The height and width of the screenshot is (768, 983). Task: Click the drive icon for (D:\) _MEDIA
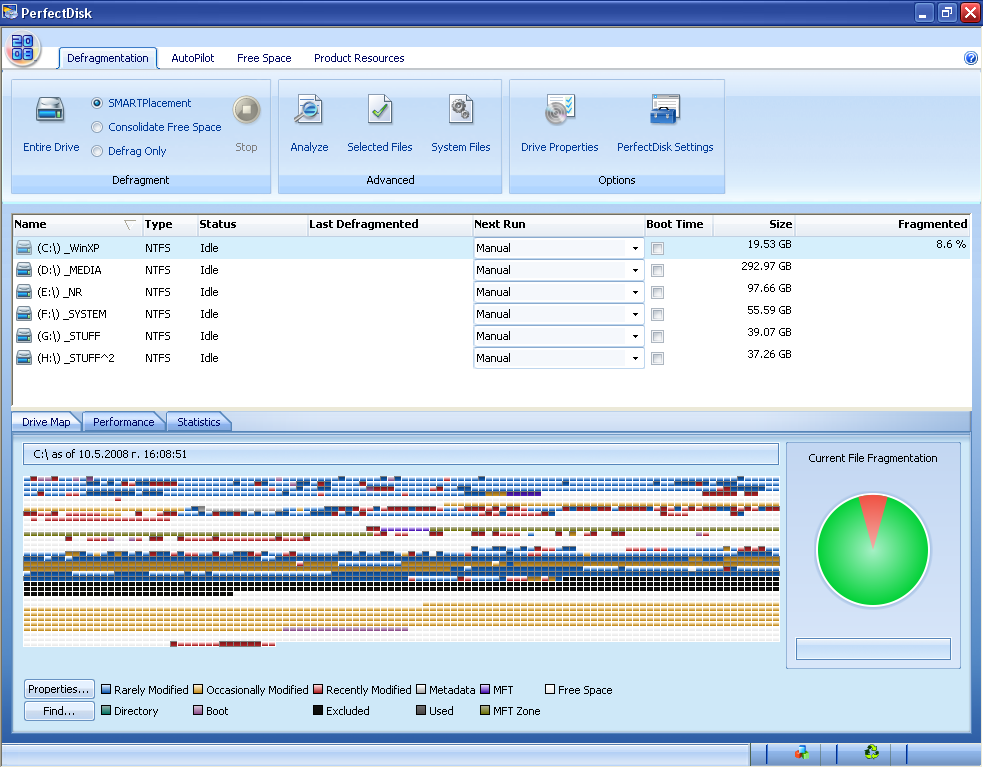24,270
